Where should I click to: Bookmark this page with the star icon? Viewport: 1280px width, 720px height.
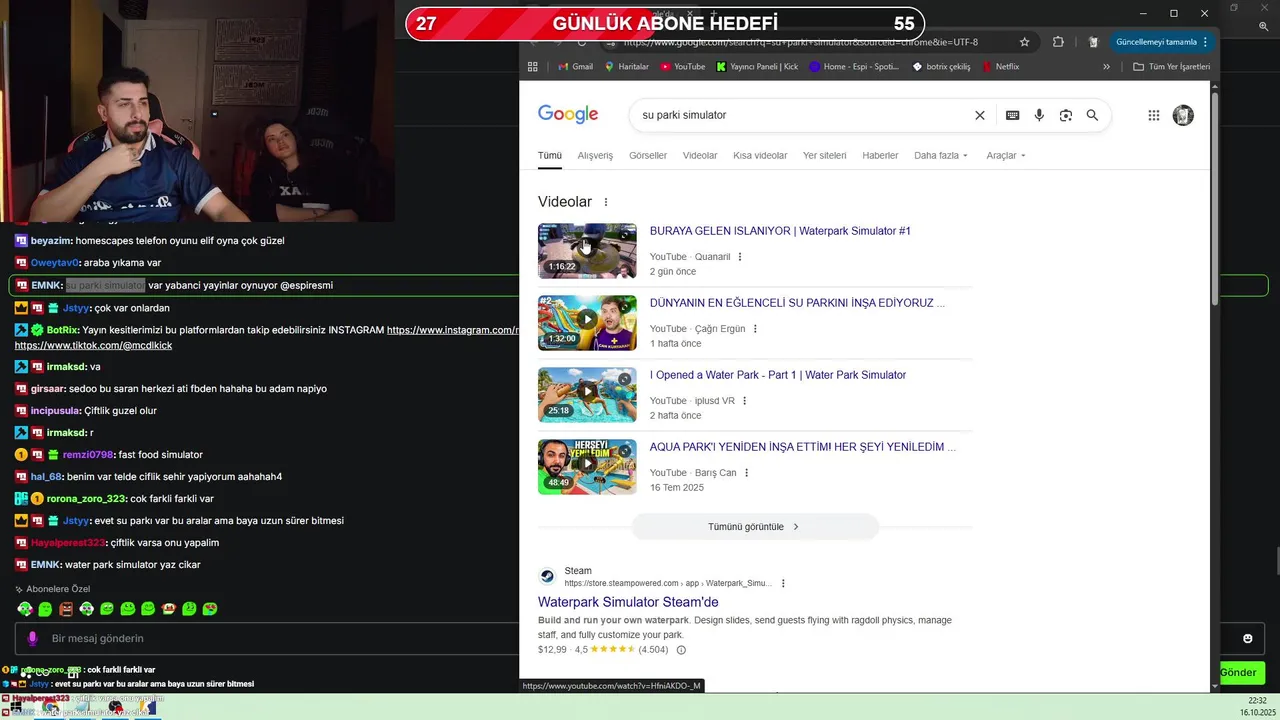coord(1024,42)
